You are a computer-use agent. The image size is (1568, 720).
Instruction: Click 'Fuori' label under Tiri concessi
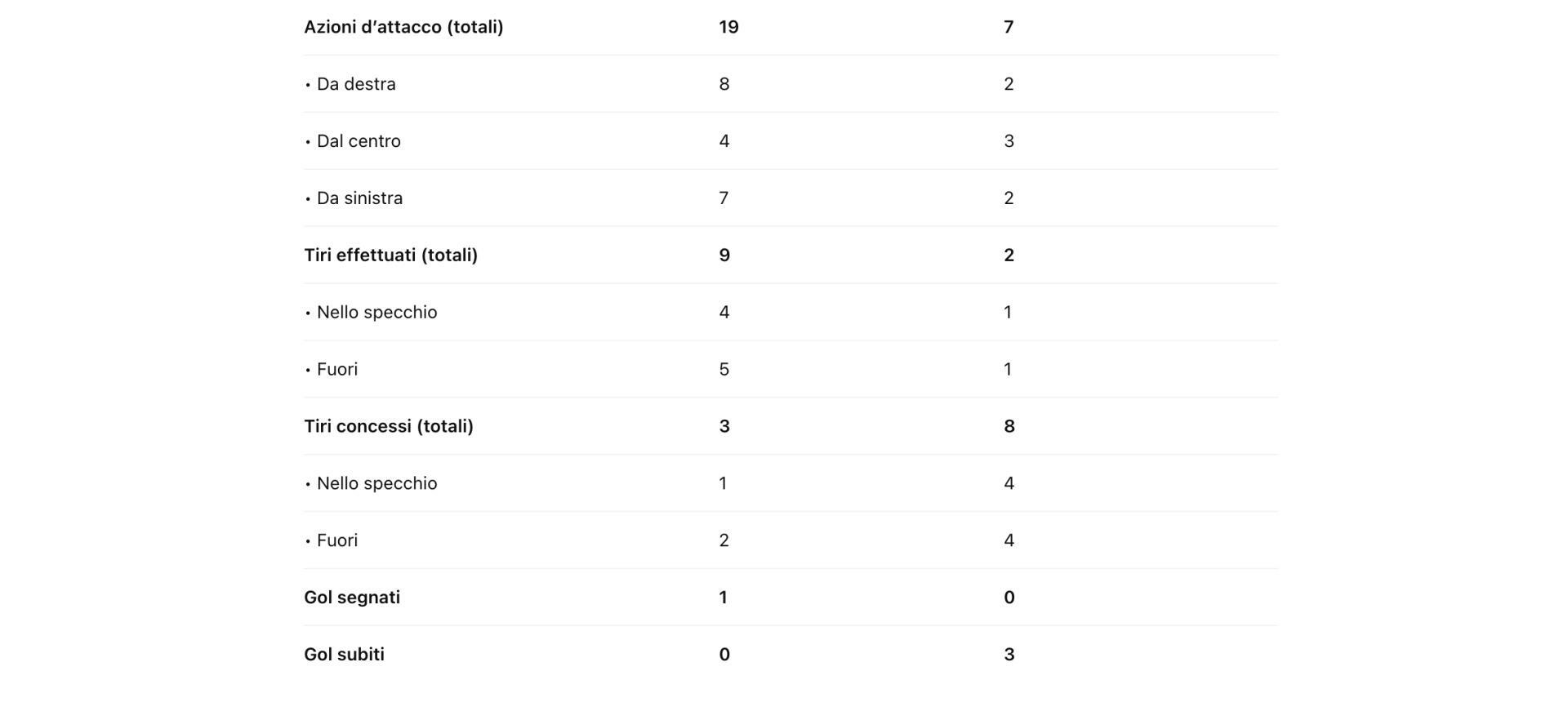(336, 540)
